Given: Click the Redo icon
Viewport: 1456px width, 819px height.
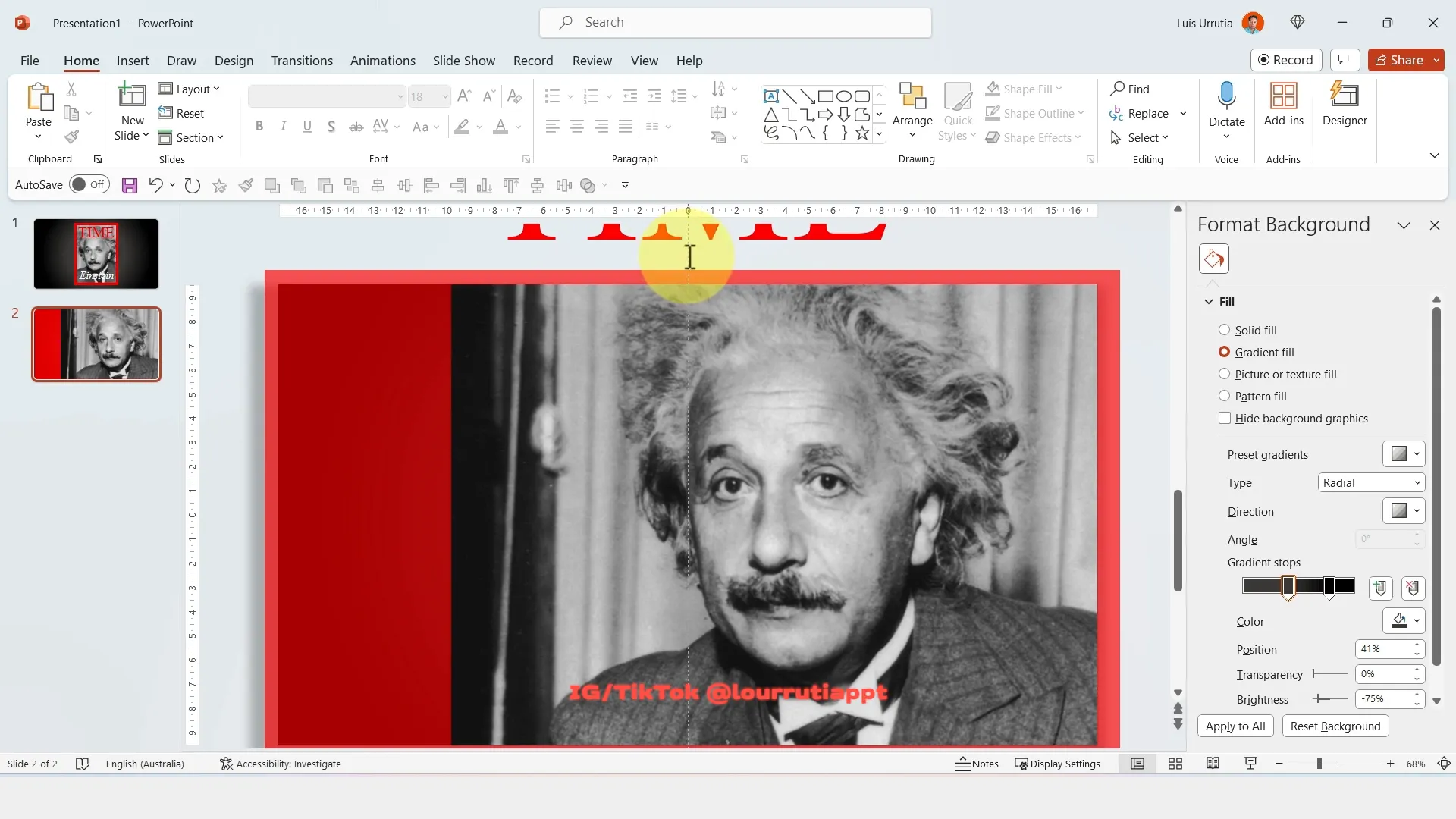Looking at the screenshot, I should coord(193,185).
